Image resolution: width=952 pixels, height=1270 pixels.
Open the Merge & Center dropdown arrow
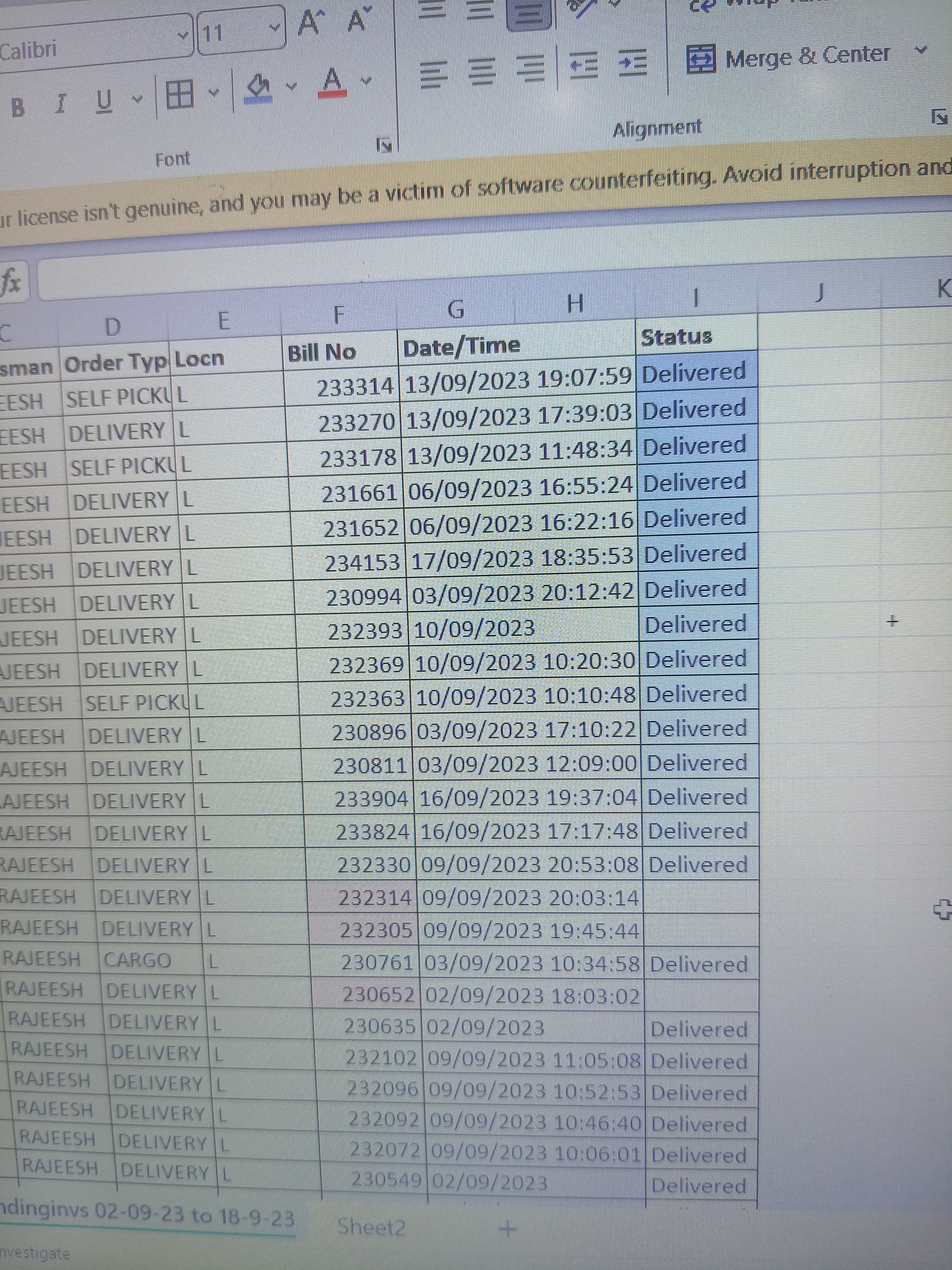coord(920,51)
